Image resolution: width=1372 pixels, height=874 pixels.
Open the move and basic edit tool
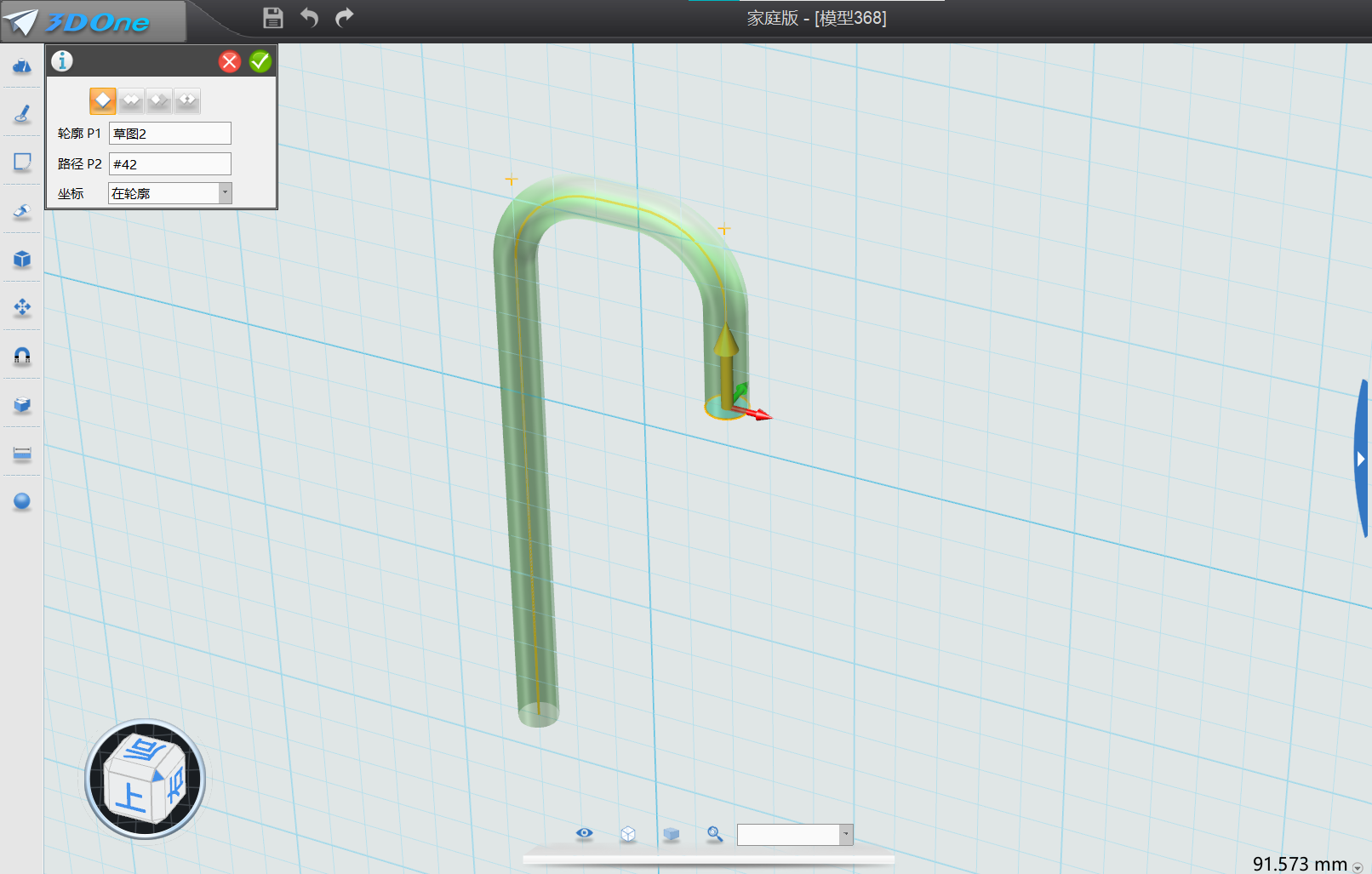click(22, 307)
